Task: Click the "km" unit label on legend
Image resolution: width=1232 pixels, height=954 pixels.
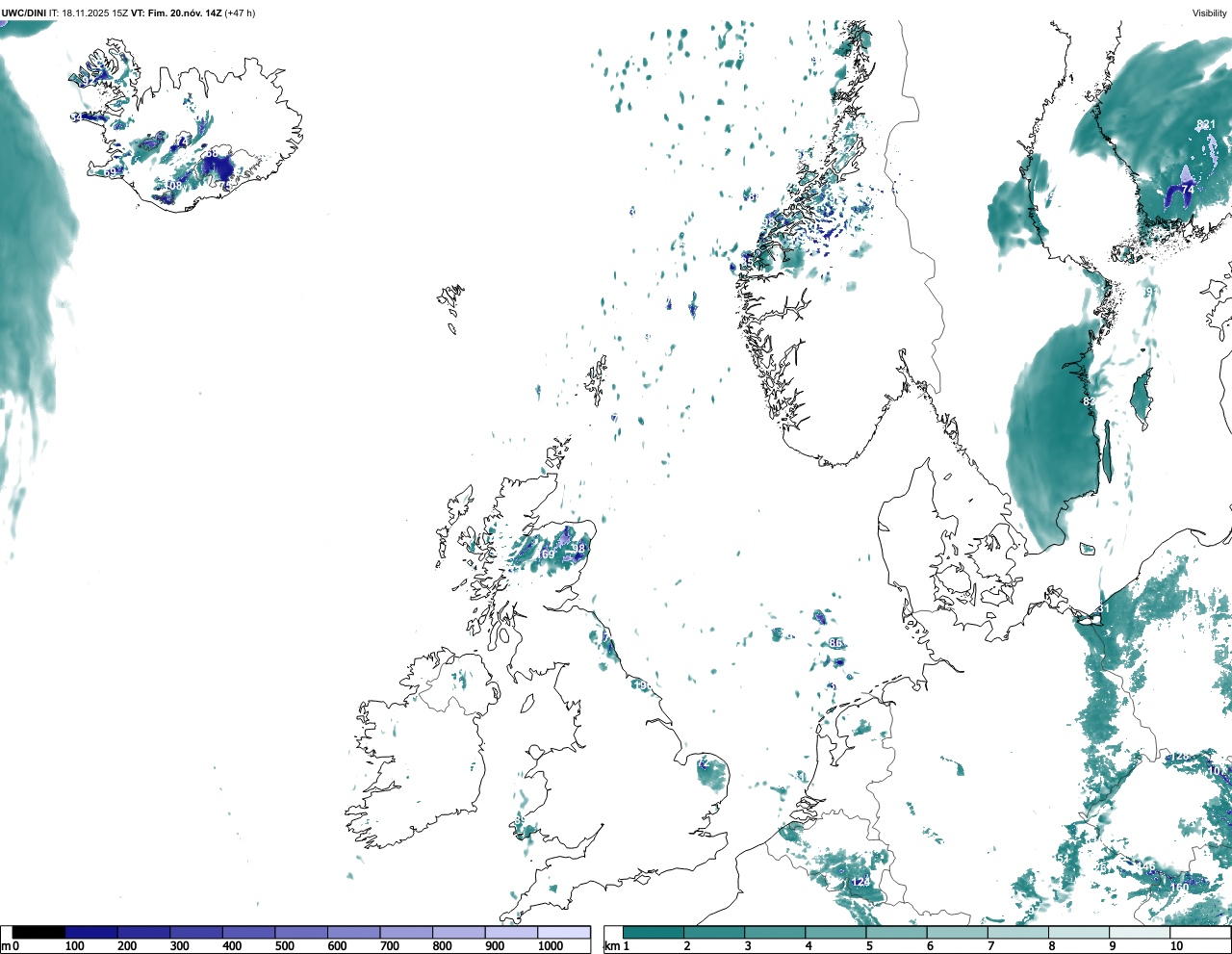Action: pos(610,946)
